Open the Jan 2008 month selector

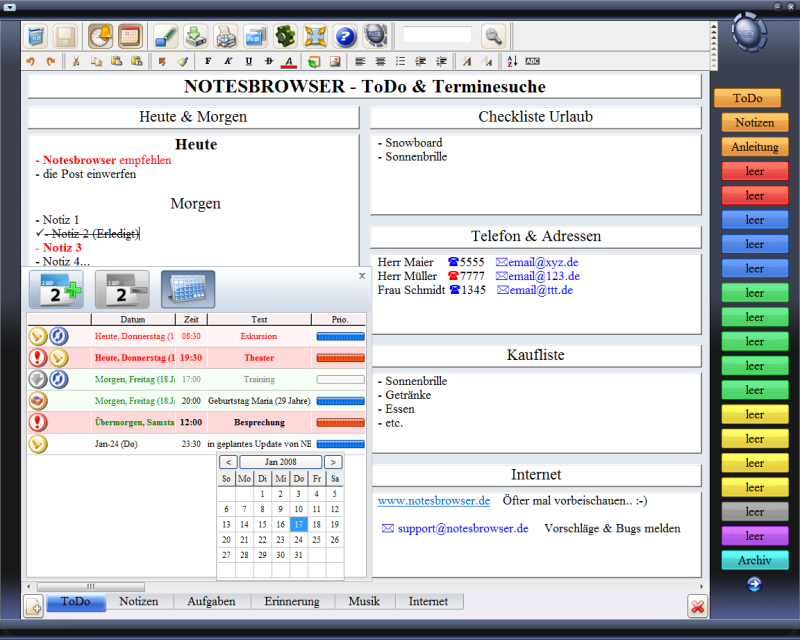click(x=280, y=462)
